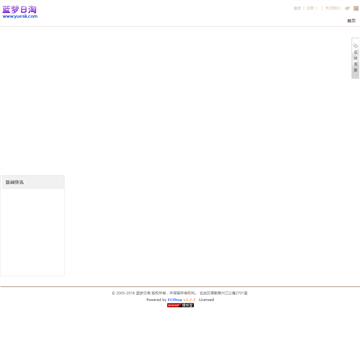Click the 2005-2018 copyright notice text
Viewport: 360px width, 360px height.
(154, 293)
